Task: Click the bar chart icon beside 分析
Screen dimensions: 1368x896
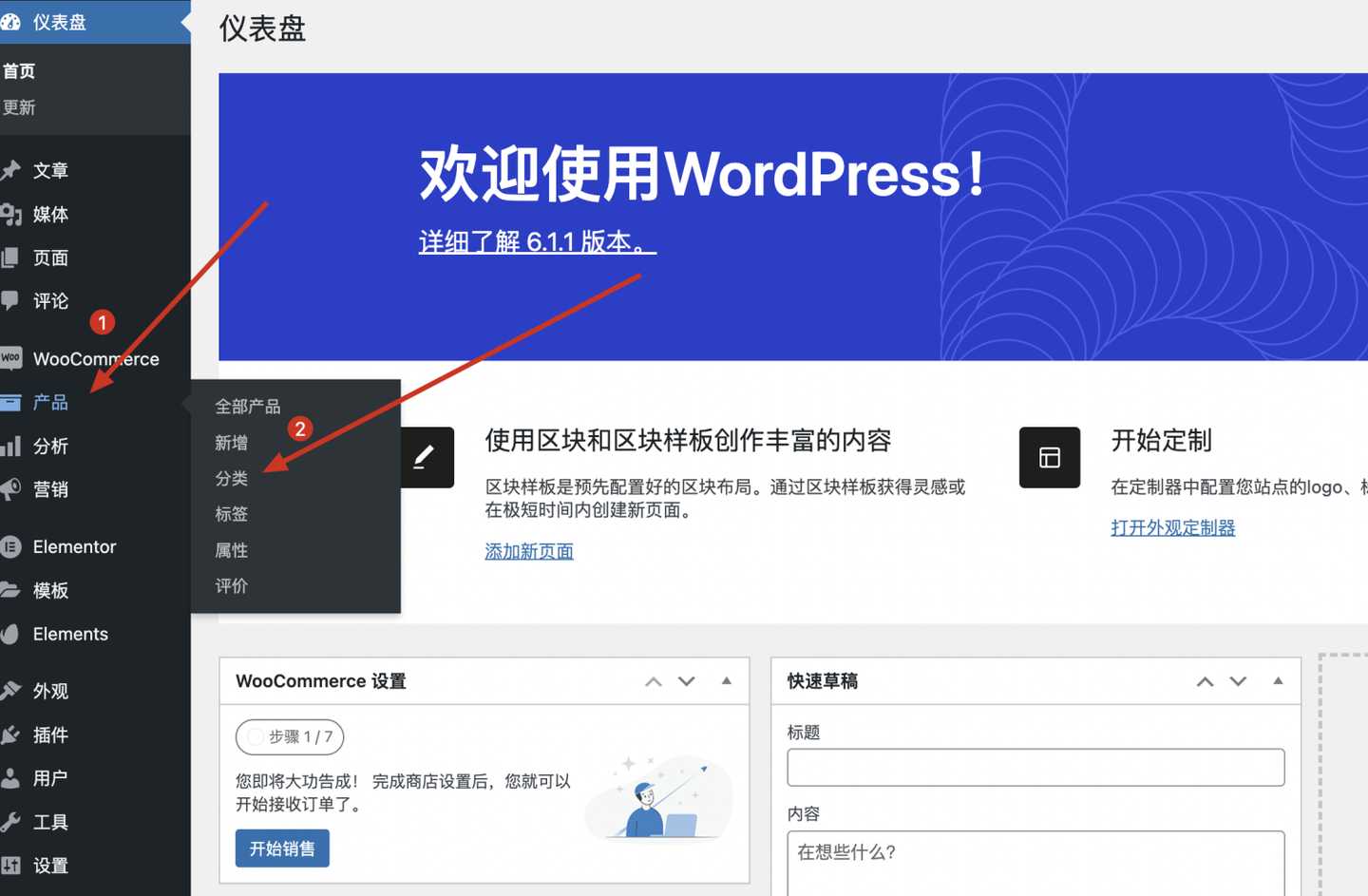Action: pos(10,446)
